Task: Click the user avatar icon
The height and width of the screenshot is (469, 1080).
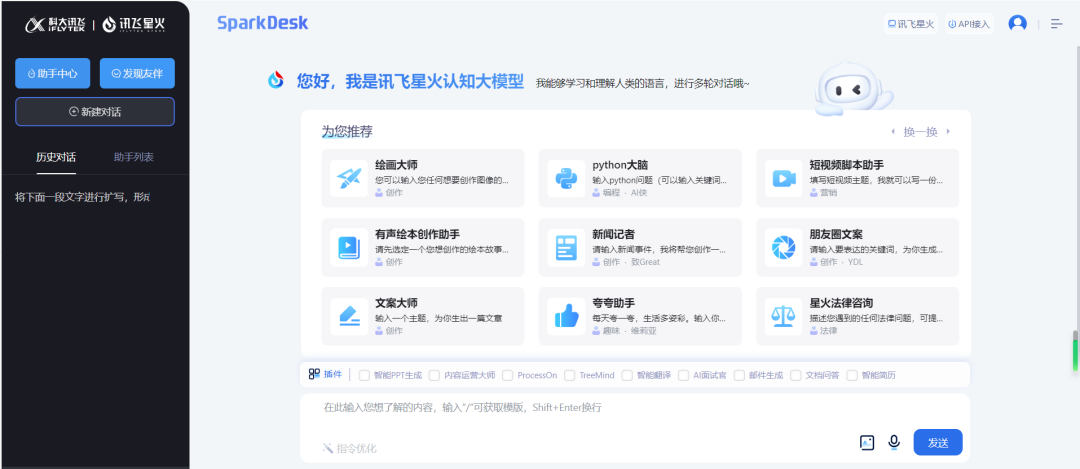Action: (x=1017, y=23)
